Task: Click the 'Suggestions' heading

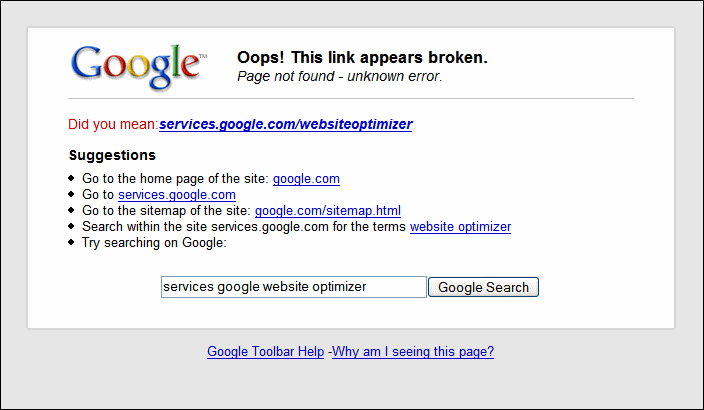Action: point(112,155)
